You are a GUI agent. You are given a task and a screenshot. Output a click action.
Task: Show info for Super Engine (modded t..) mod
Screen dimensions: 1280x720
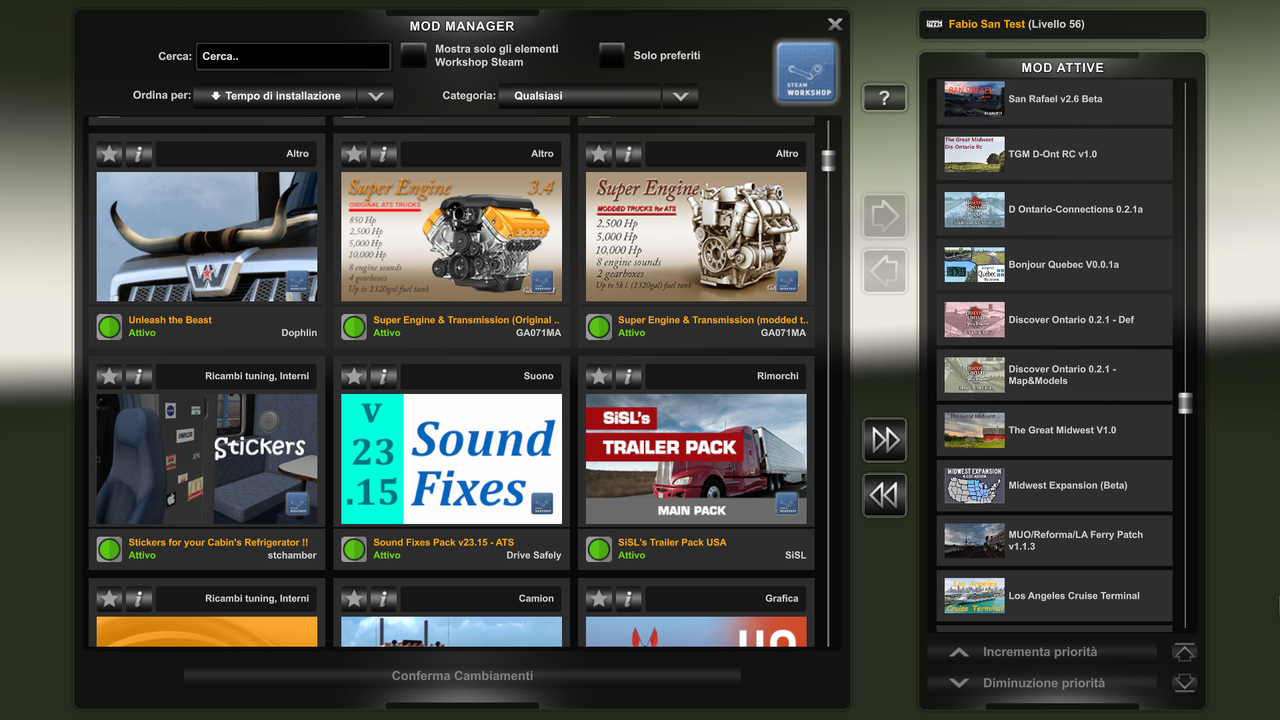coord(629,154)
